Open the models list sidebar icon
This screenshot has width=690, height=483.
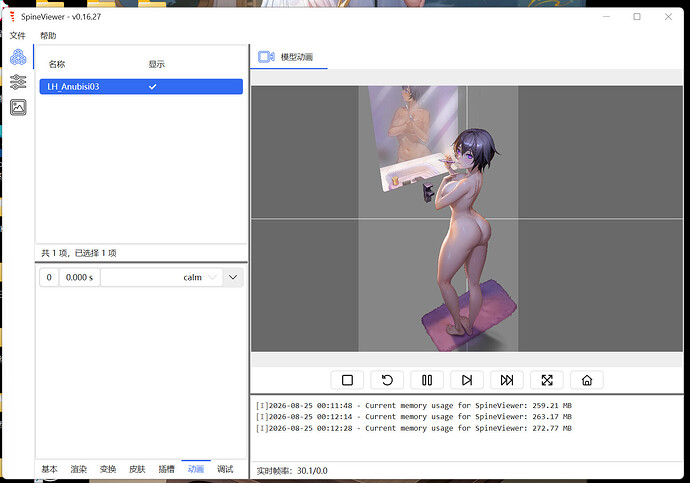18,57
